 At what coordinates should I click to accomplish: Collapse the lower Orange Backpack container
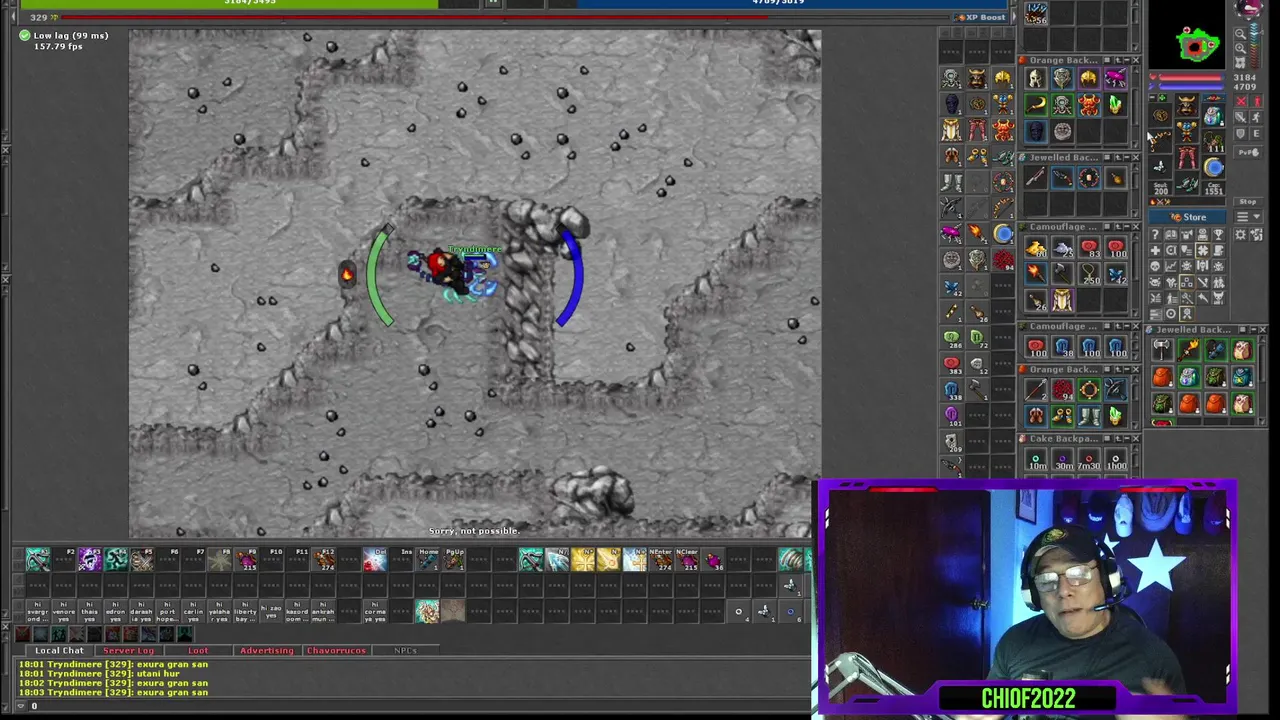click(x=1126, y=369)
